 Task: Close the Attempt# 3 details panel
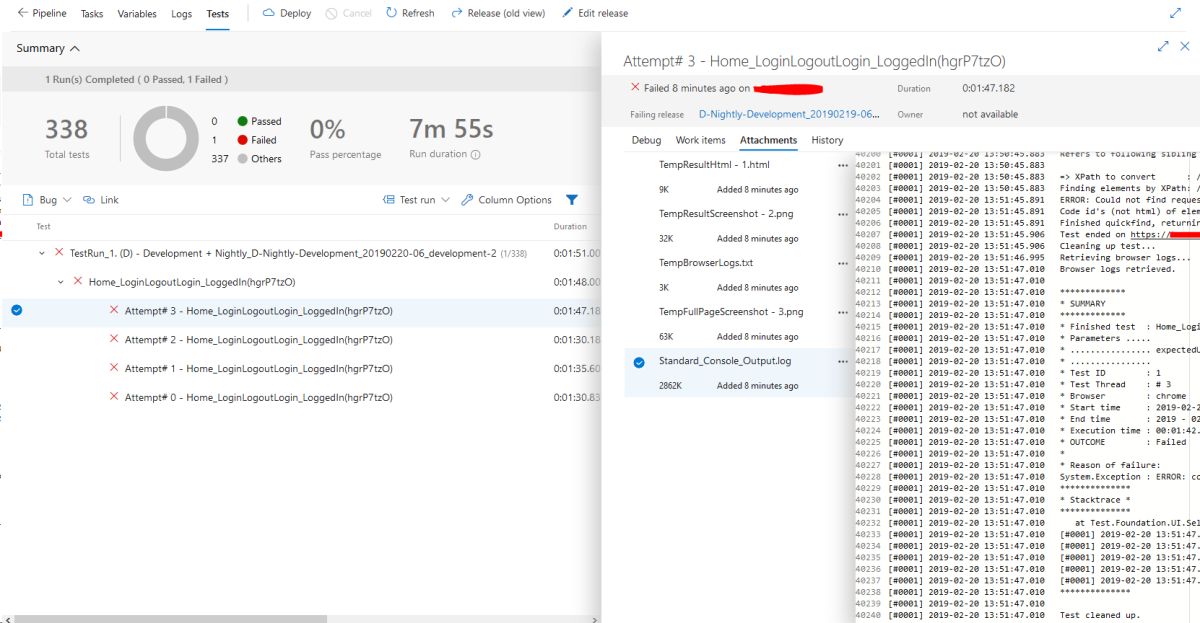click(x=1186, y=46)
